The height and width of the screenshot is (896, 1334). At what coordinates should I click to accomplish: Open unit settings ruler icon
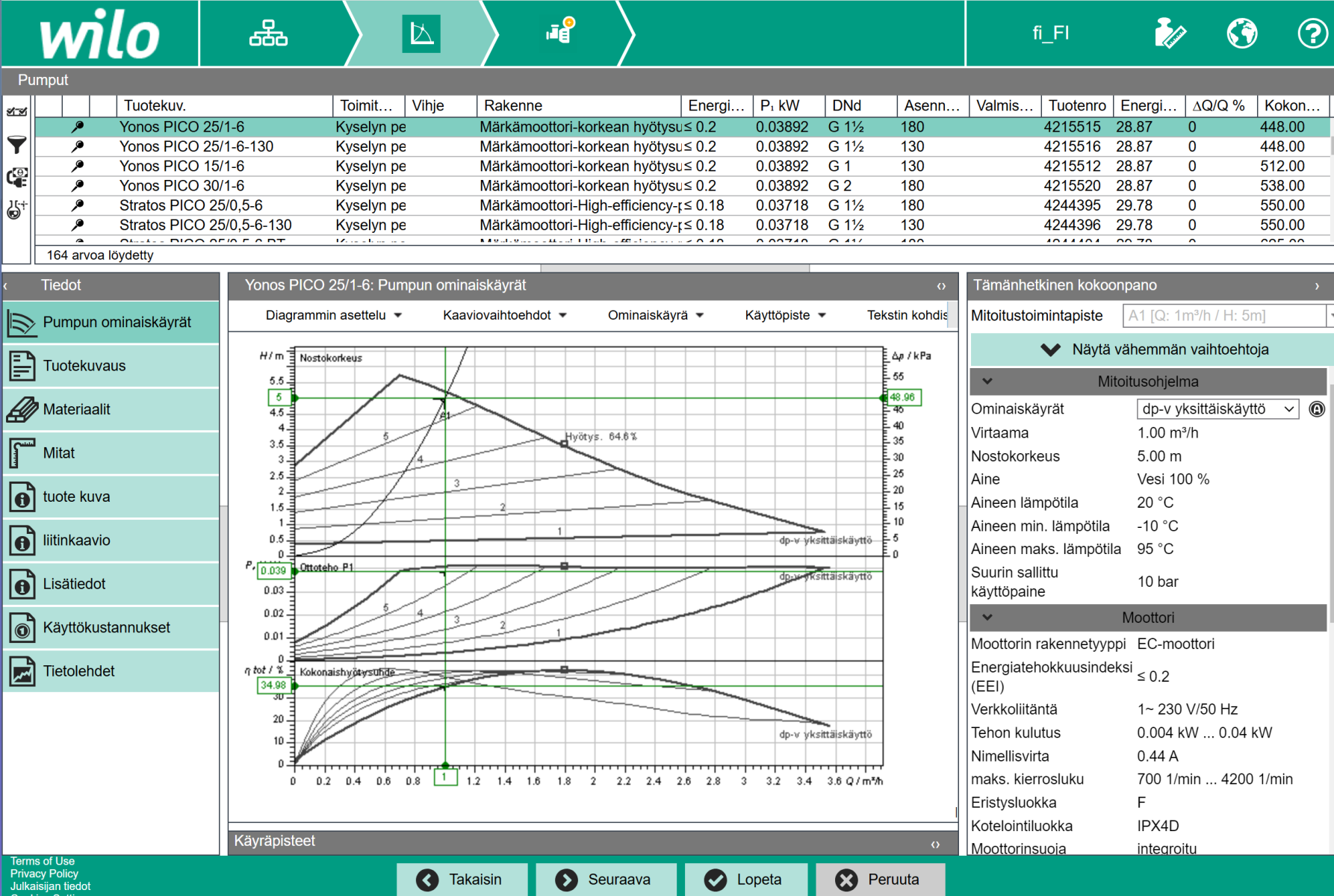[1169, 34]
